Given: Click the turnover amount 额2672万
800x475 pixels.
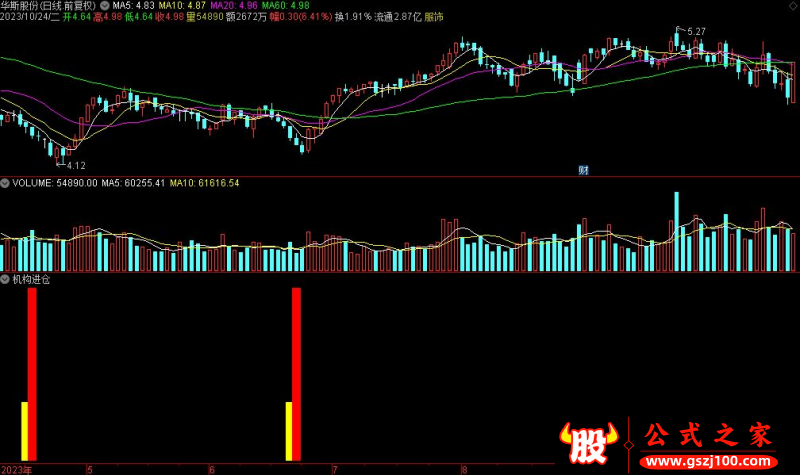Looking at the screenshot, I should [x=246, y=17].
